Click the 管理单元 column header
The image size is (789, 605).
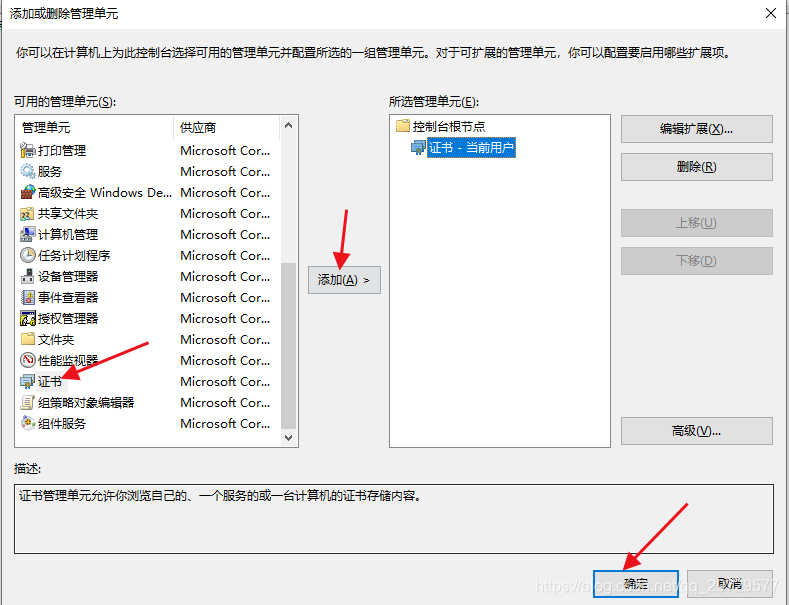(x=95, y=128)
